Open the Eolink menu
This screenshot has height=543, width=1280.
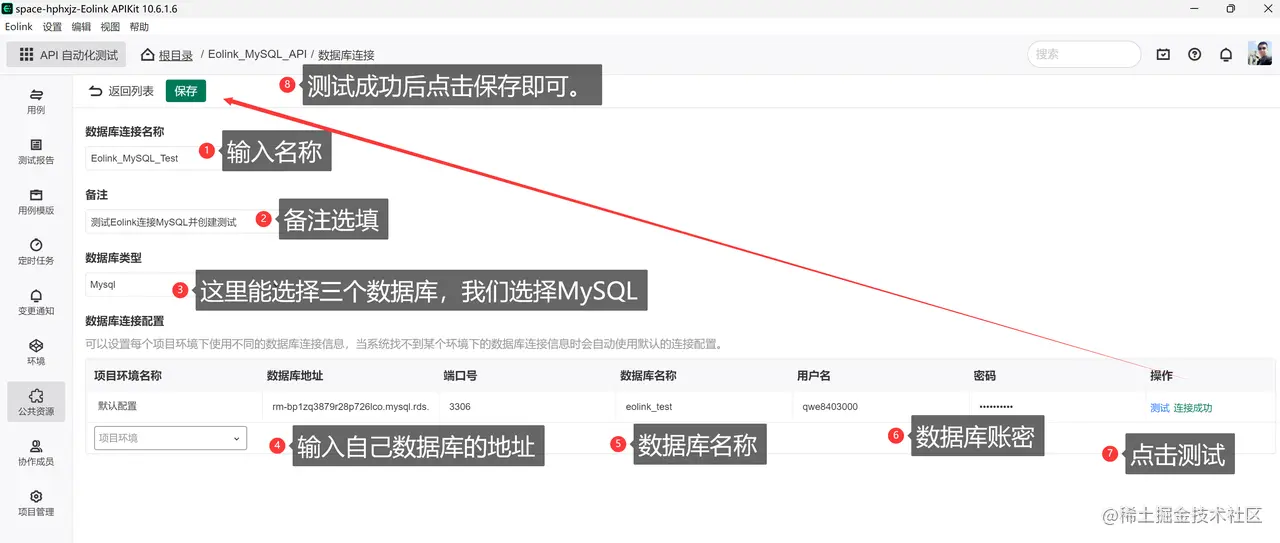pyautogui.click(x=19, y=27)
